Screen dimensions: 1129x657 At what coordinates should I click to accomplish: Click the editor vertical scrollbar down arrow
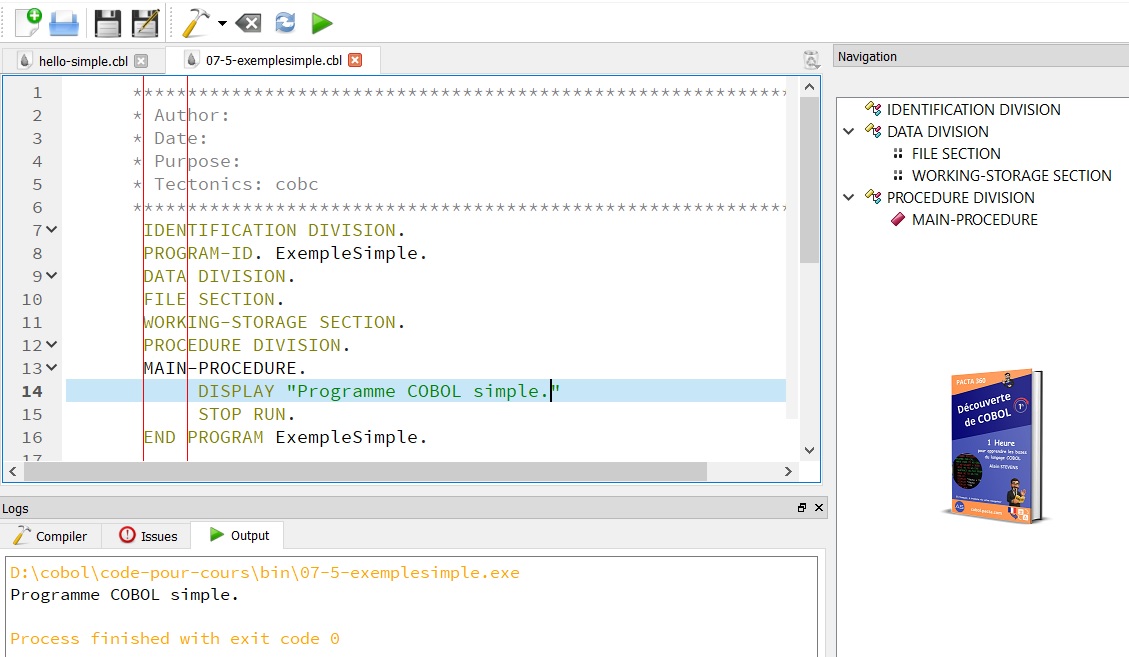click(809, 450)
